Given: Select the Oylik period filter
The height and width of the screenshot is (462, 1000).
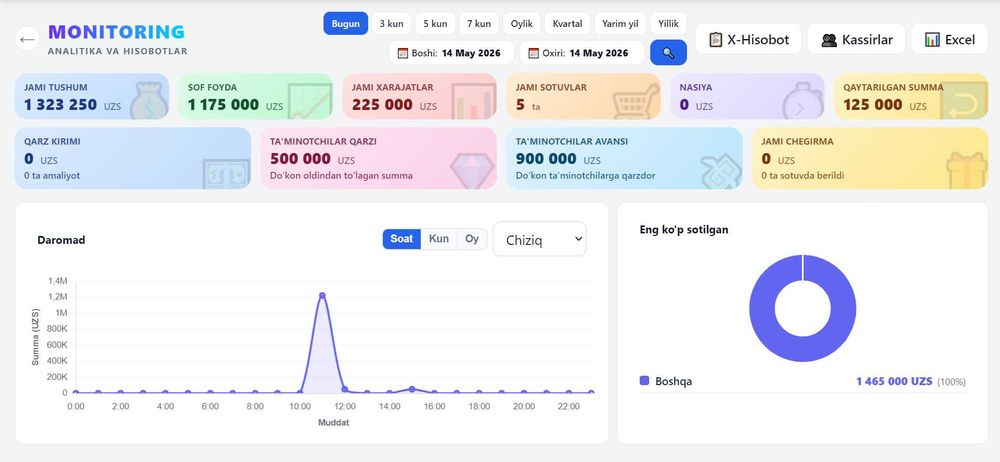Looking at the screenshot, I should click(x=522, y=24).
